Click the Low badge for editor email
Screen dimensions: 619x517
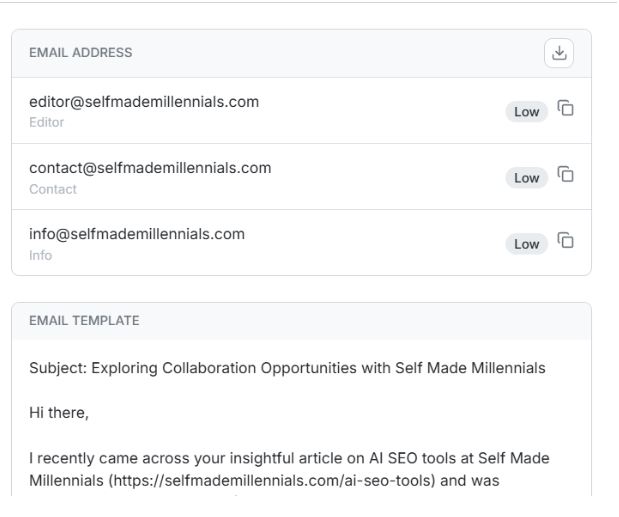526,111
